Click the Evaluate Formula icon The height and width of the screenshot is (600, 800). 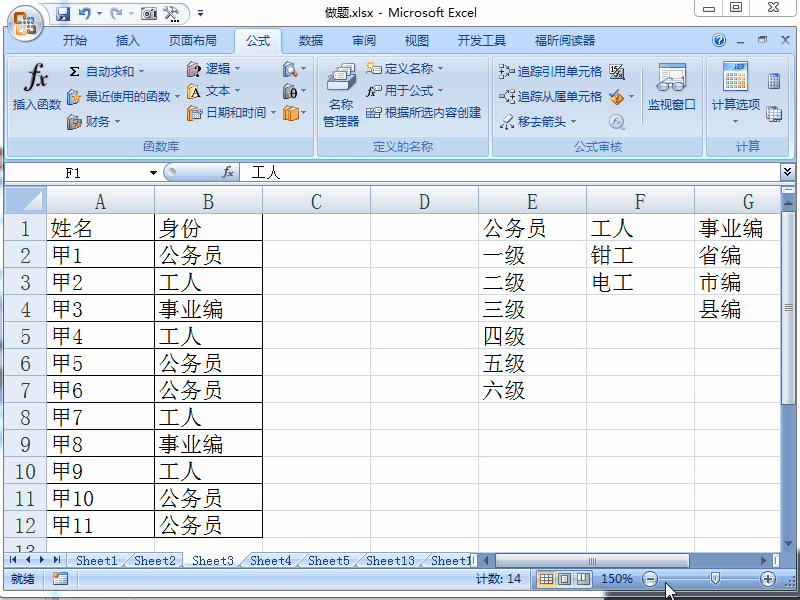click(616, 121)
